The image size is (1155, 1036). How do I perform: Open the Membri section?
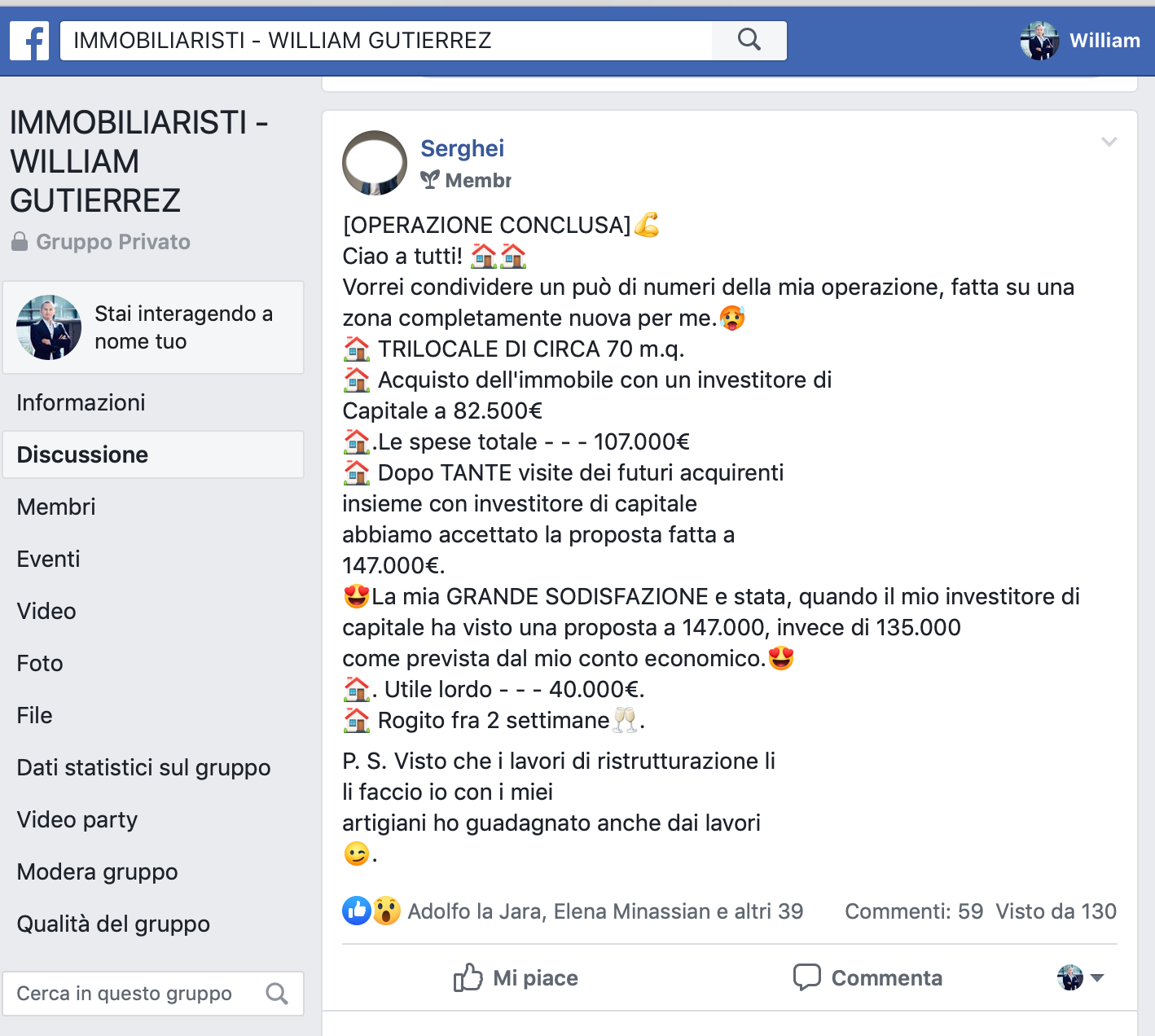click(x=56, y=507)
